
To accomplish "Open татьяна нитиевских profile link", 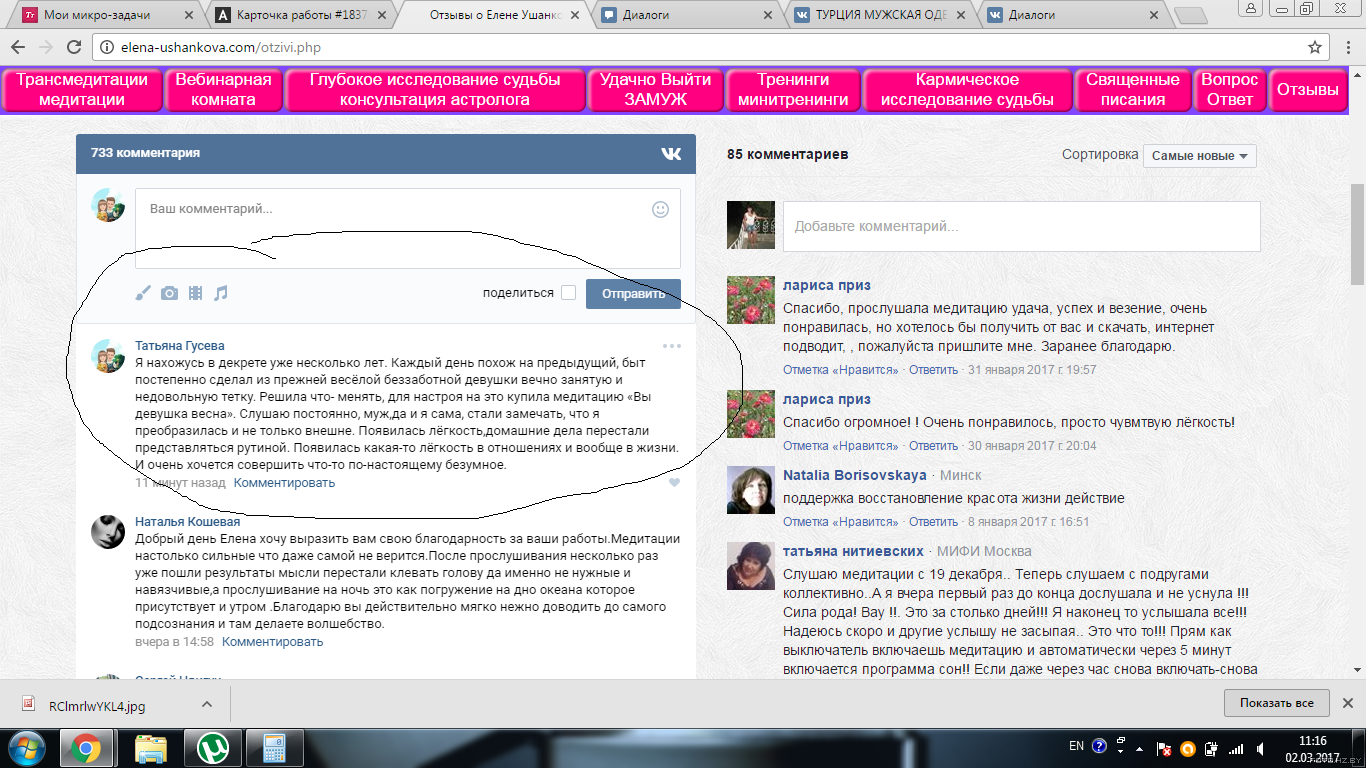I will [855, 551].
